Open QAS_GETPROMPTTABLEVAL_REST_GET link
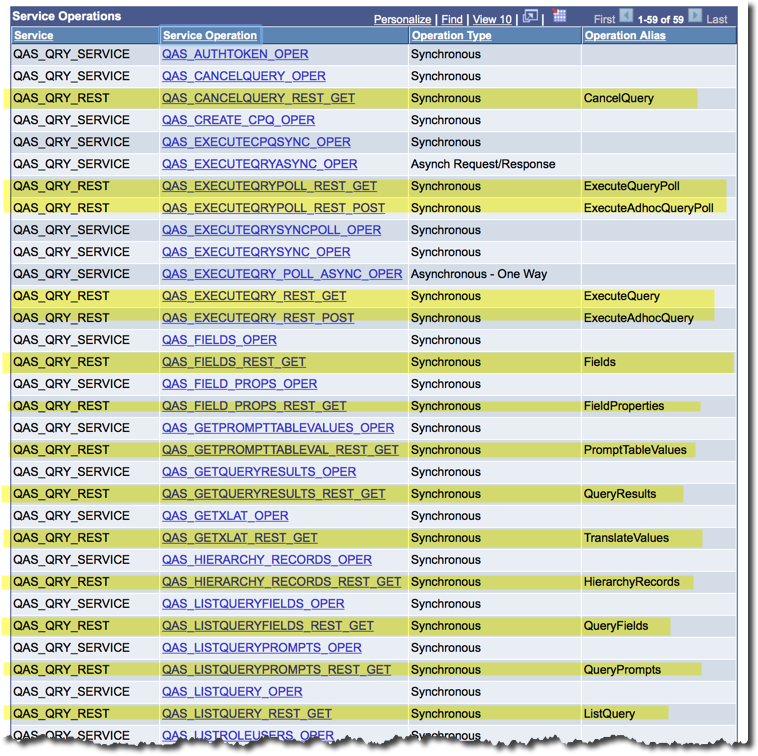 [280, 450]
